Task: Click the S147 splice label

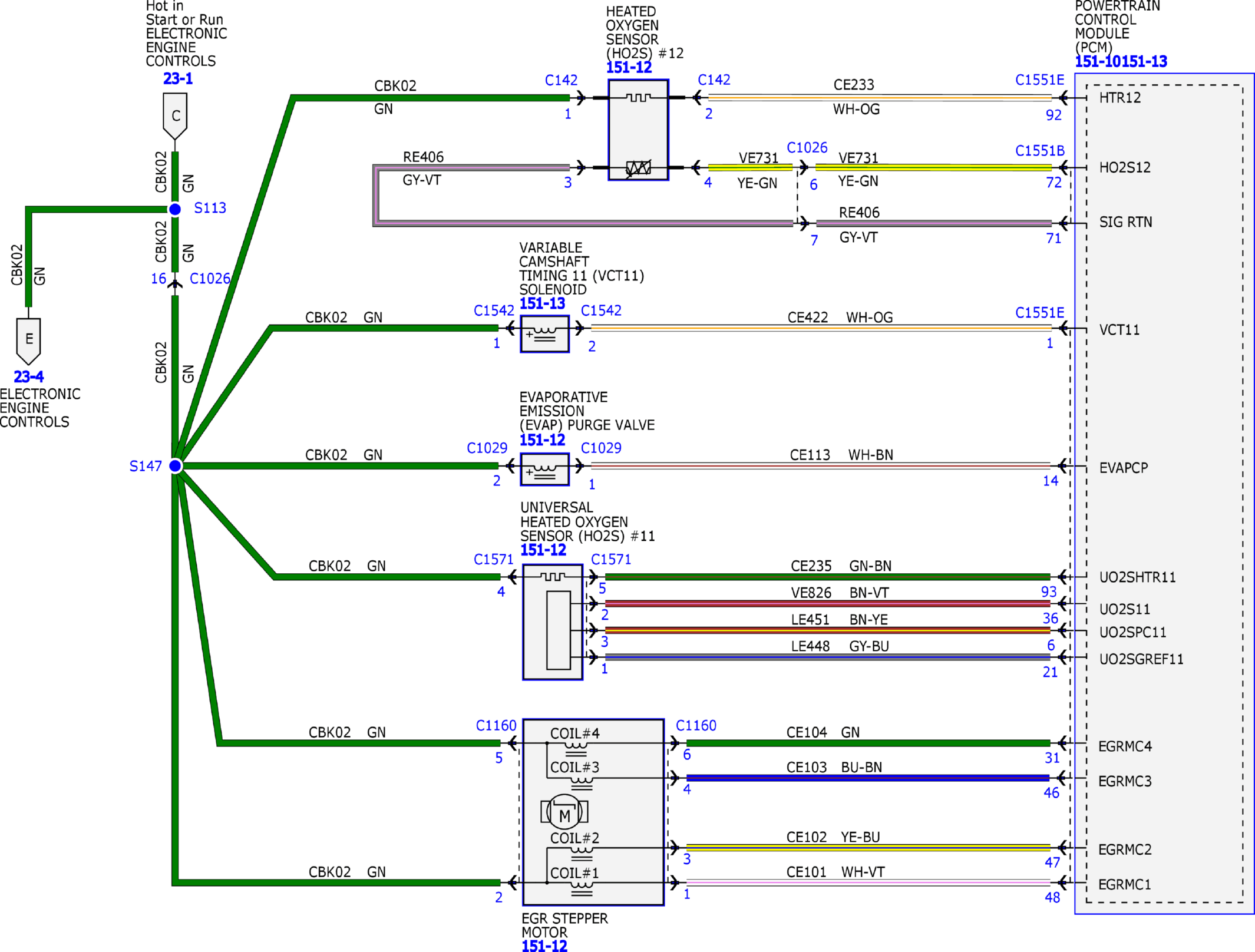Action: [146, 467]
